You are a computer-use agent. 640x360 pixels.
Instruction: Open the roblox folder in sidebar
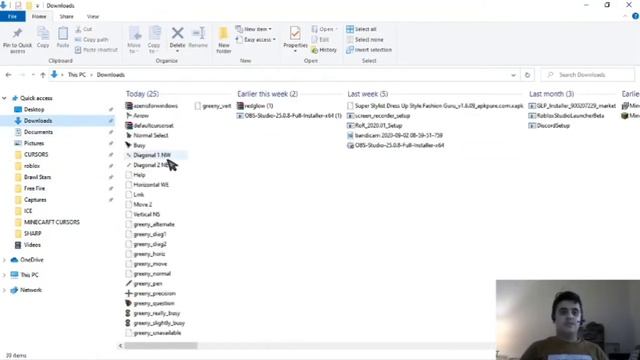32,166
